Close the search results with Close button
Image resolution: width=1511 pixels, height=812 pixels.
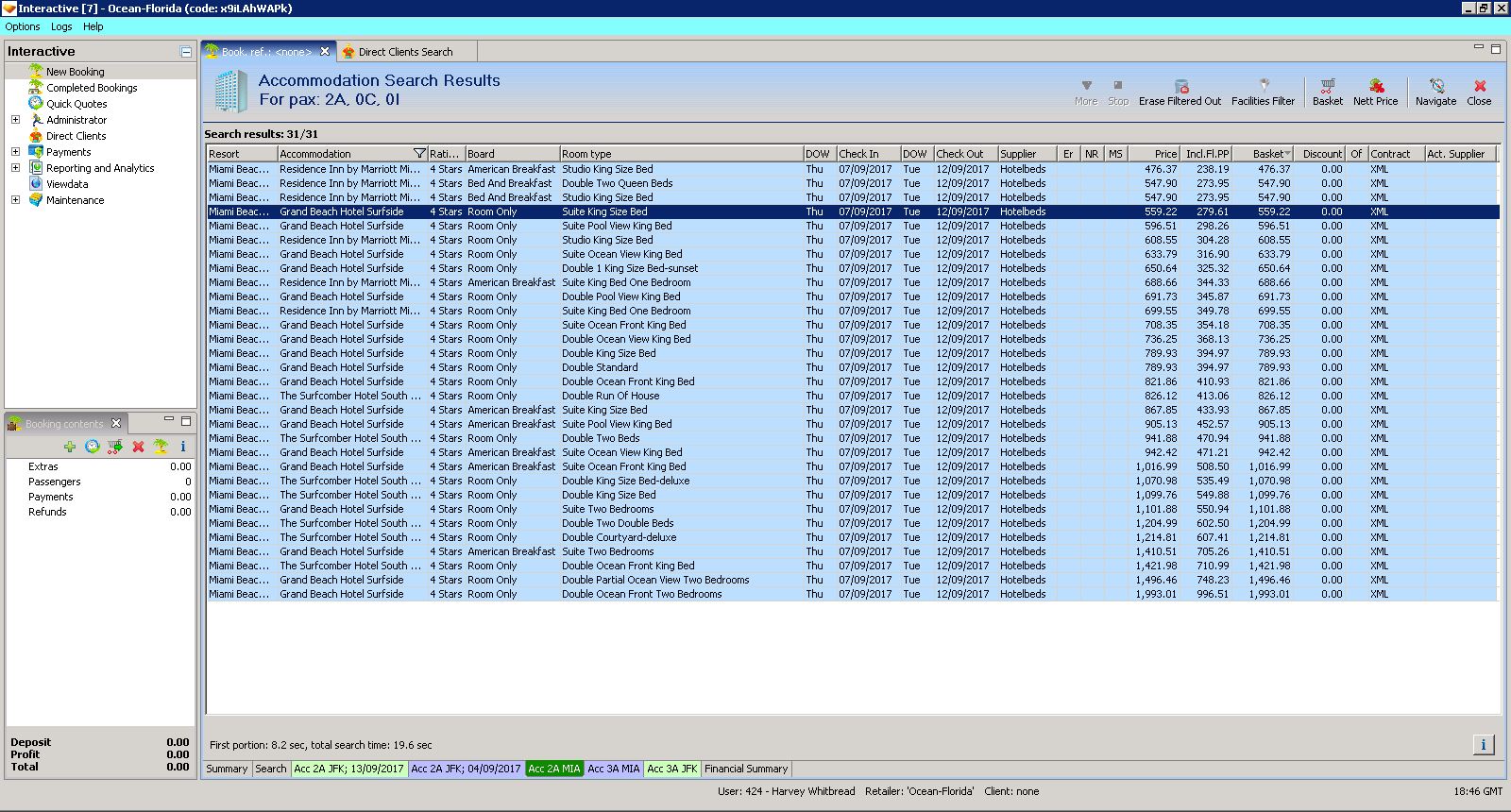click(1479, 92)
